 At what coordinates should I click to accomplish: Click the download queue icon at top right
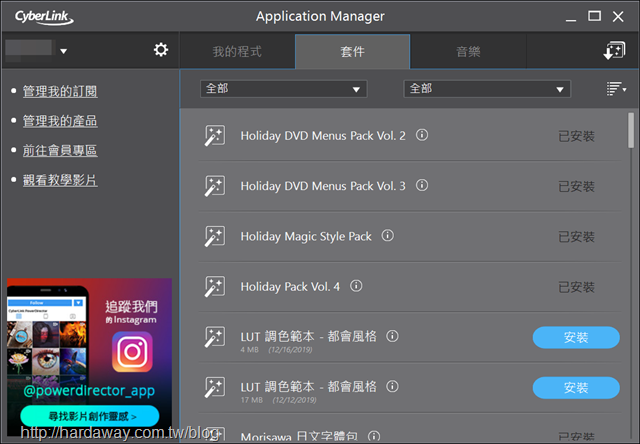pos(614,51)
